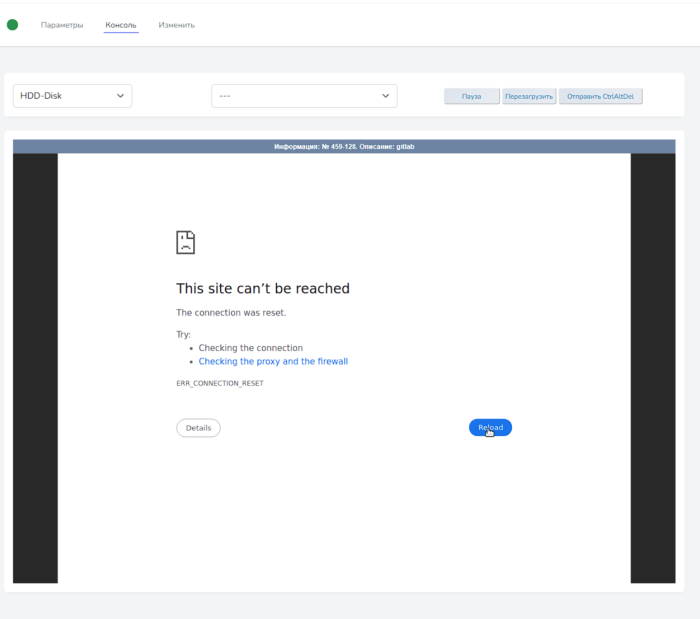This screenshot has height=619, width=700.
Task: Click the ERR_CONNECTION_RESET error code text
Action: pos(220,383)
